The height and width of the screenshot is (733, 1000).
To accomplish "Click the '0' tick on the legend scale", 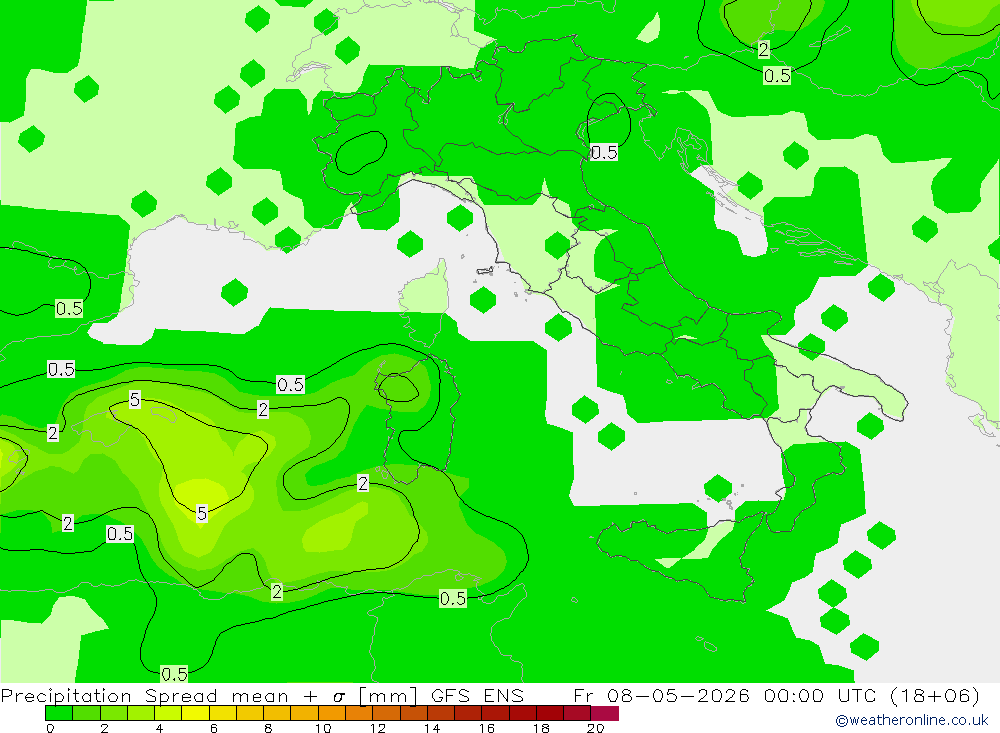I will pyautogui.click(x=50, y=728).
